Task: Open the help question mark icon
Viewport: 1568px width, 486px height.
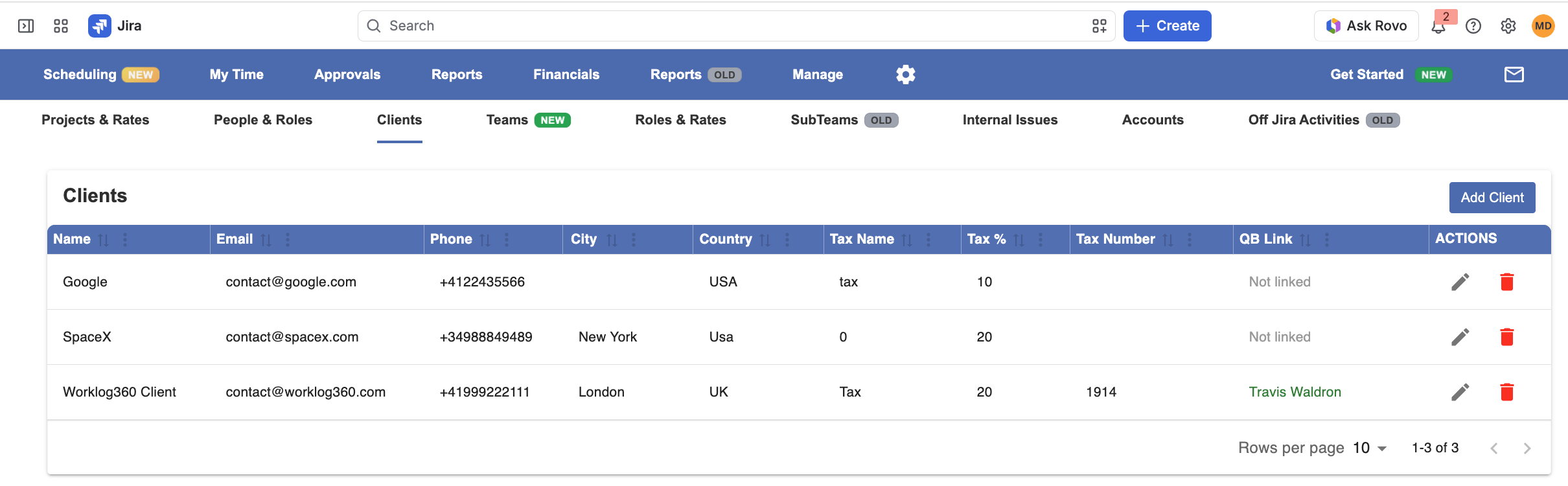Action: click(x=1473, y=26)
